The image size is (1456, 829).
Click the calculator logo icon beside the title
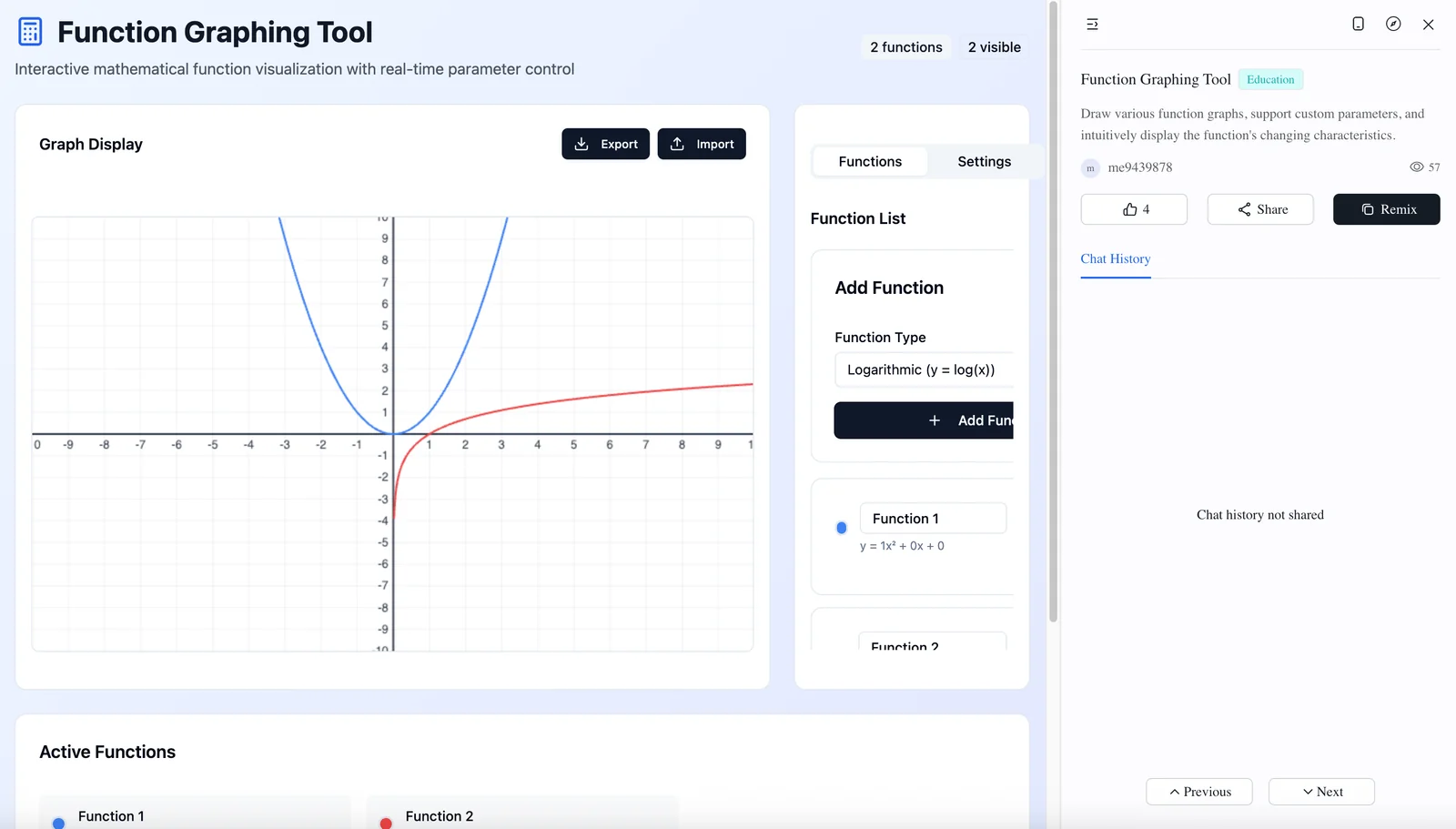tap(30, 32)
